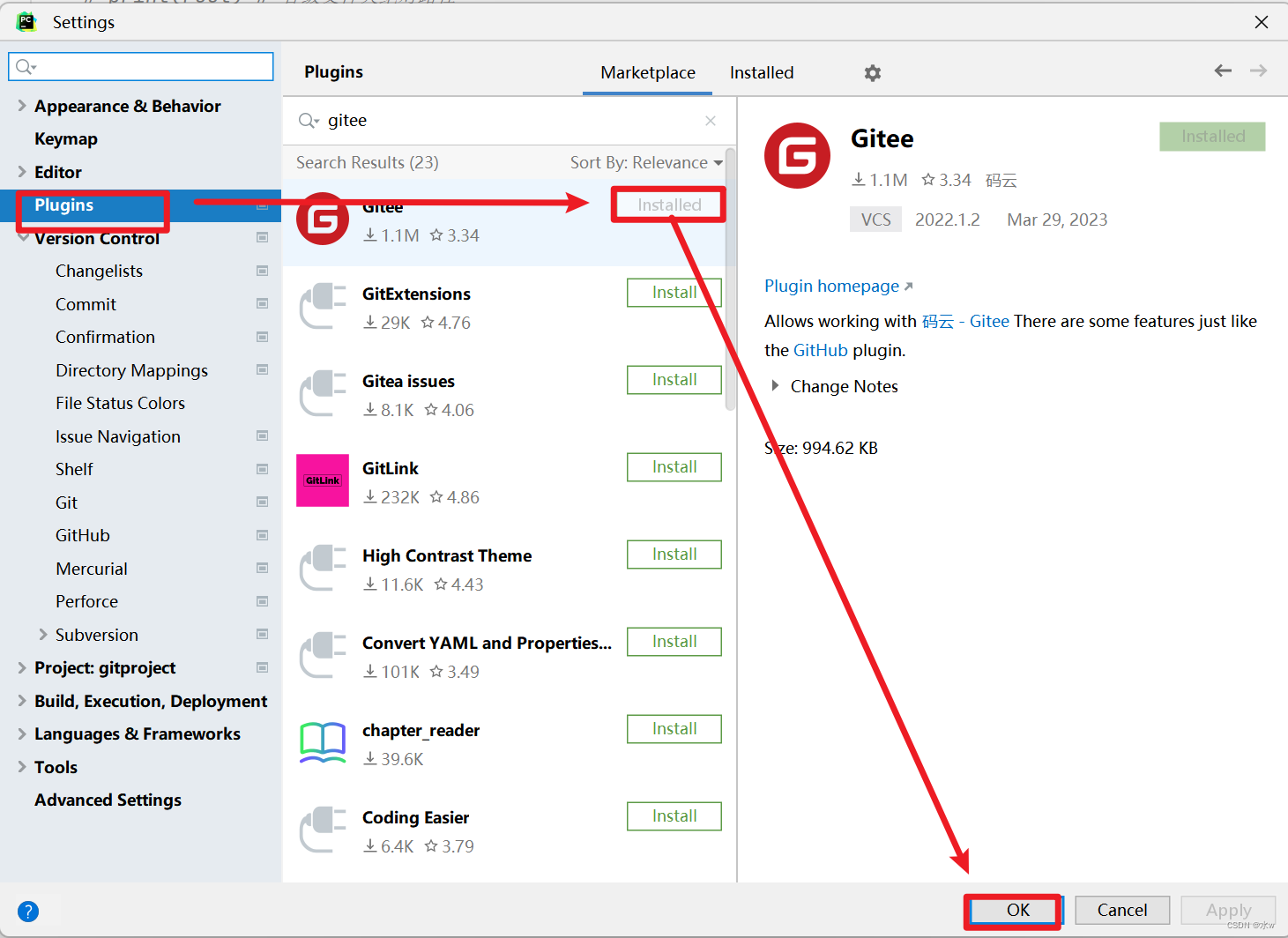The width and height of the screenshot is (1288, 938).
Task: Switch to the Marketplace tab
Action: click(648, 72)
